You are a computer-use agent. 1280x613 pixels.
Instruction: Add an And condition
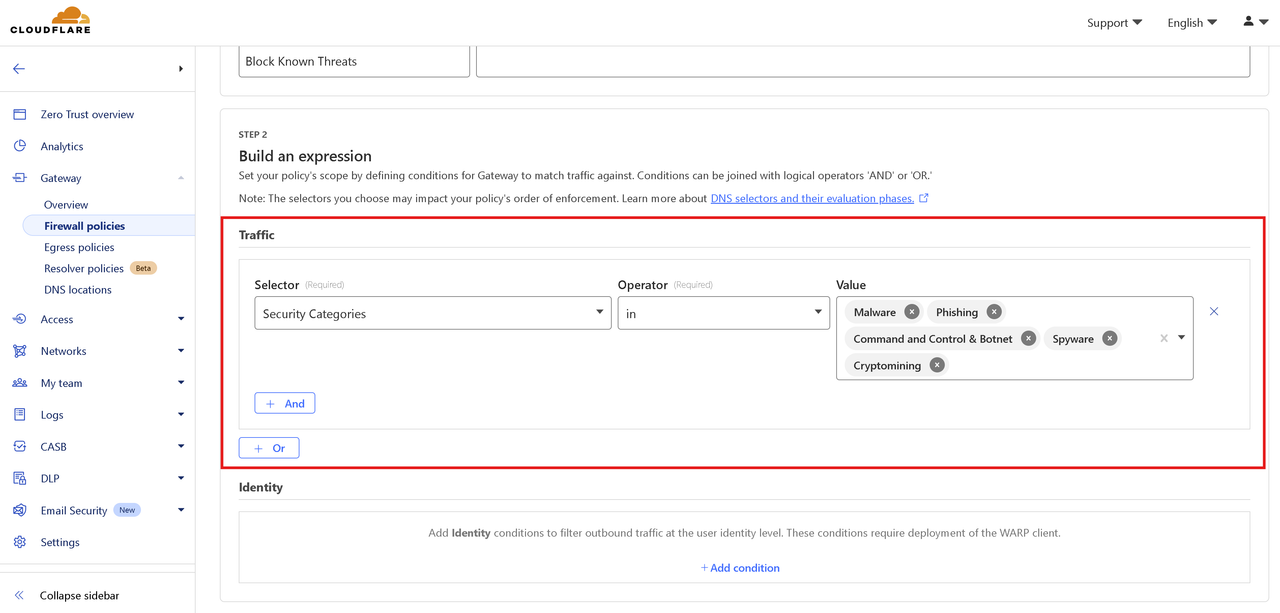coord(285,403)
